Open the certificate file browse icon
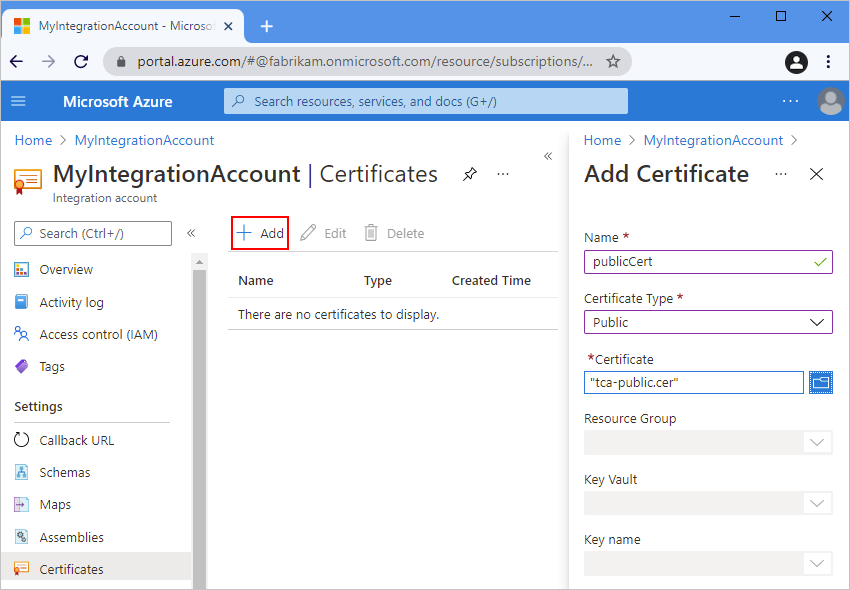The width and height of the screenshot is (850, 590). point(821,382)
